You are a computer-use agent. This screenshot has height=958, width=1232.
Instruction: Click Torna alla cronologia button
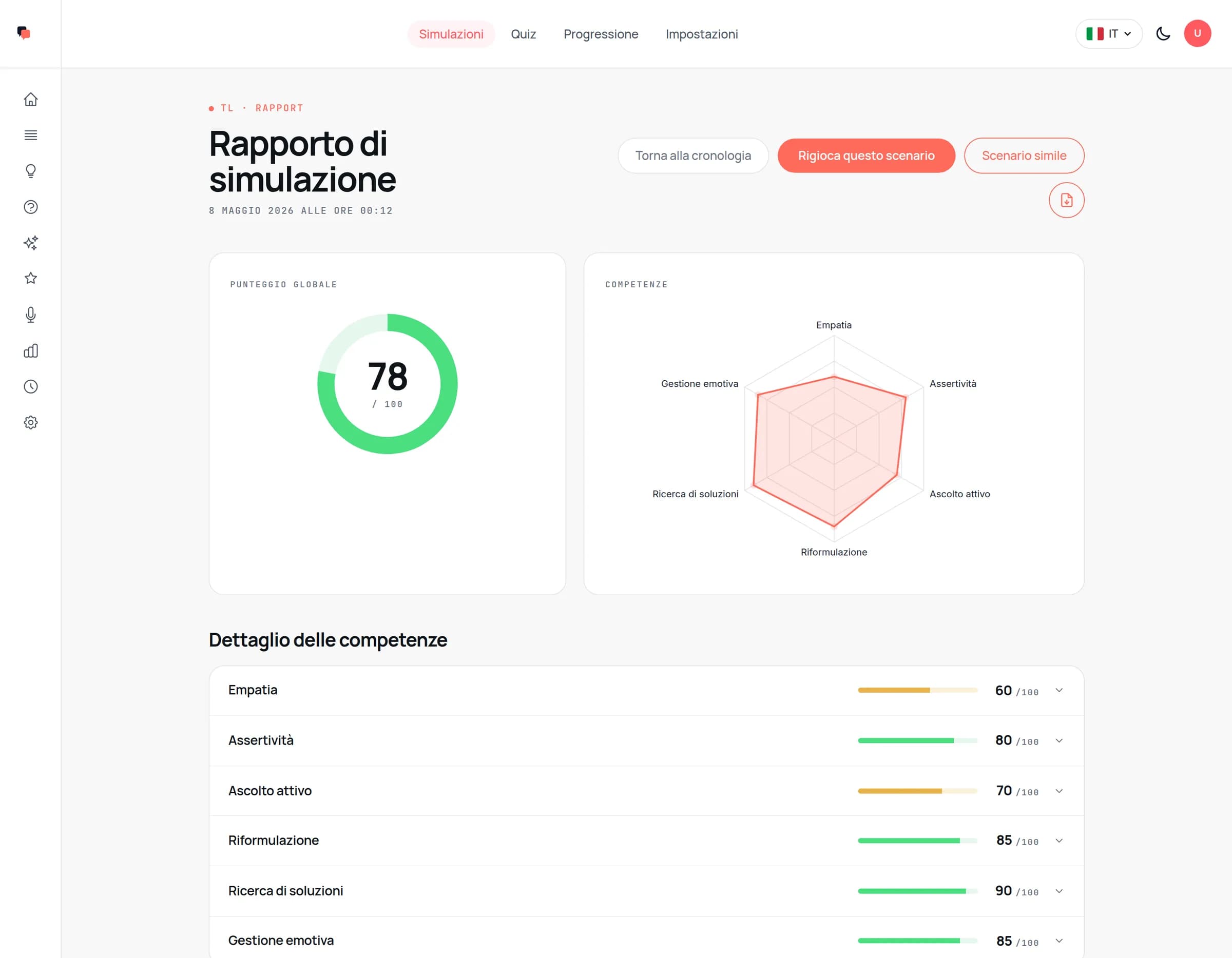click(692, 155)
